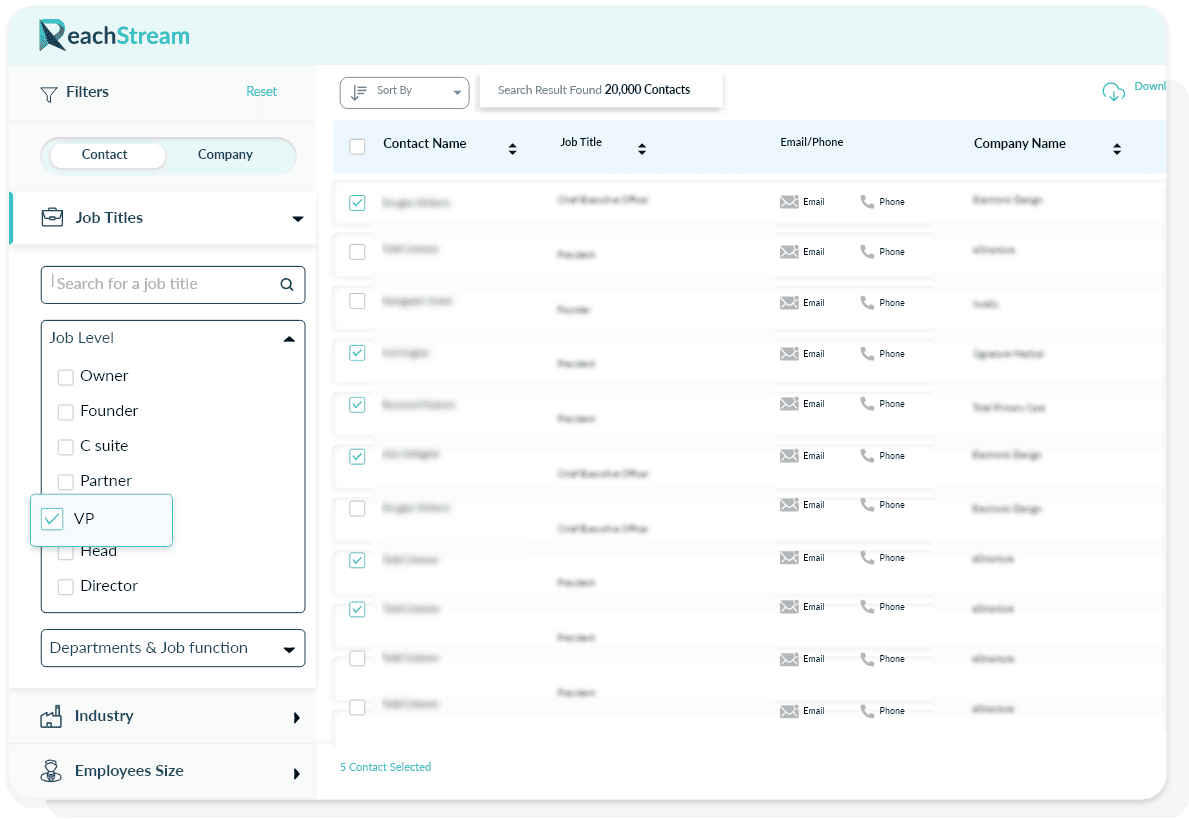Open the Sort By dropdown
Viewport: 1189px width, 819px height.
pos(404,92)
